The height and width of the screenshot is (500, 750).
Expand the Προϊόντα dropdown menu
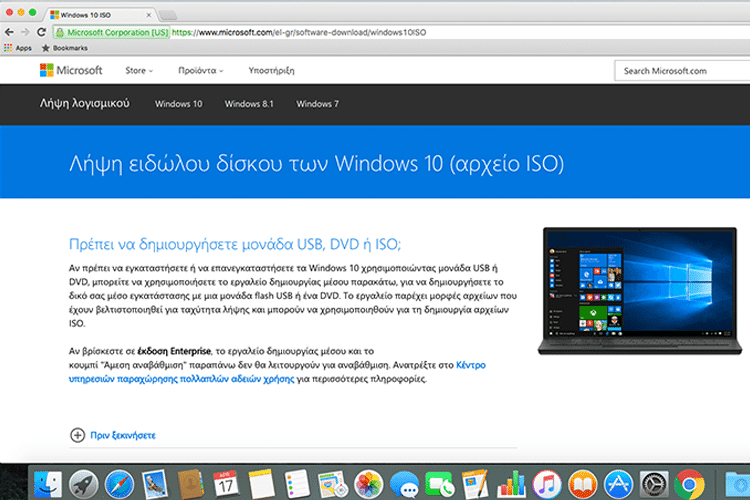pyautogui.click(x=201, y=70)
